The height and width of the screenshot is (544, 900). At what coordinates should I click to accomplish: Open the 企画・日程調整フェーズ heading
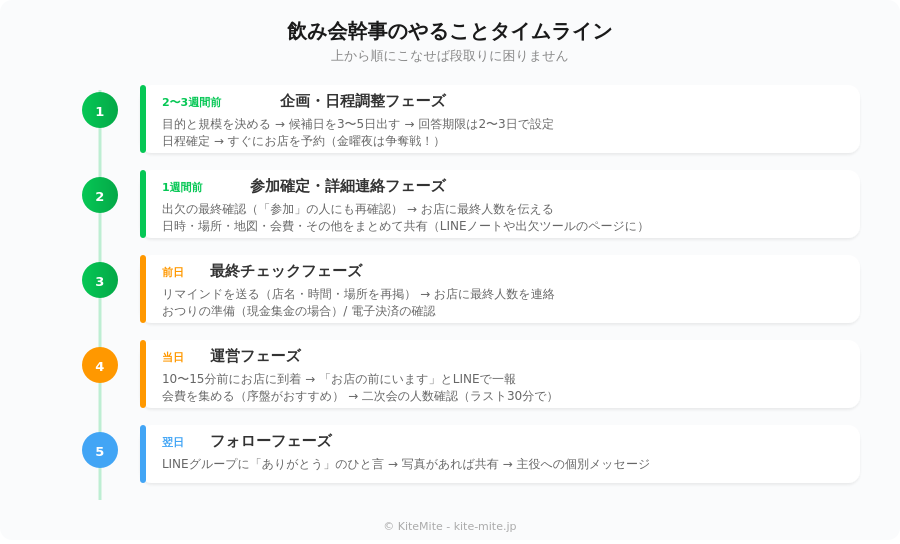click(362, 101)
